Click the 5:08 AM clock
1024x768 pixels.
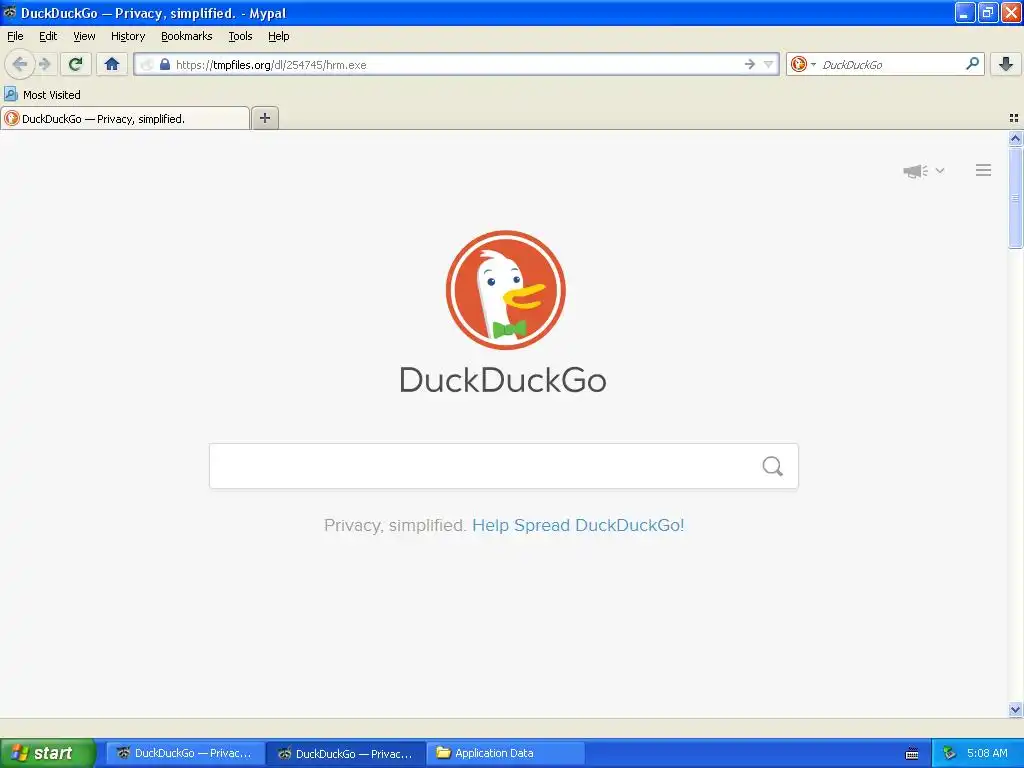point(987,753)
